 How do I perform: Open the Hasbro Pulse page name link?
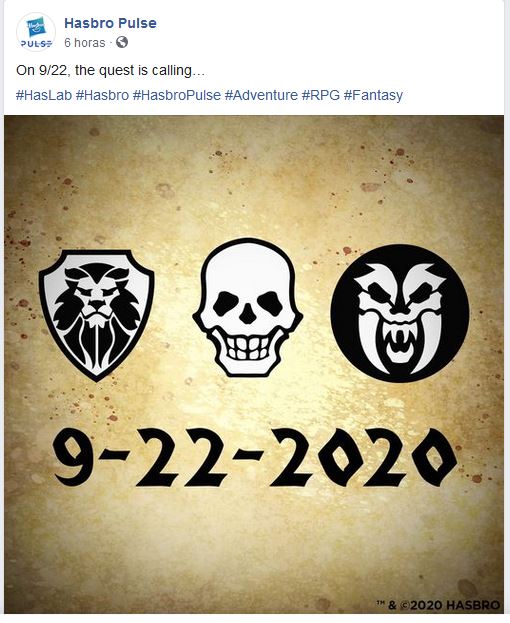point(110,23)
